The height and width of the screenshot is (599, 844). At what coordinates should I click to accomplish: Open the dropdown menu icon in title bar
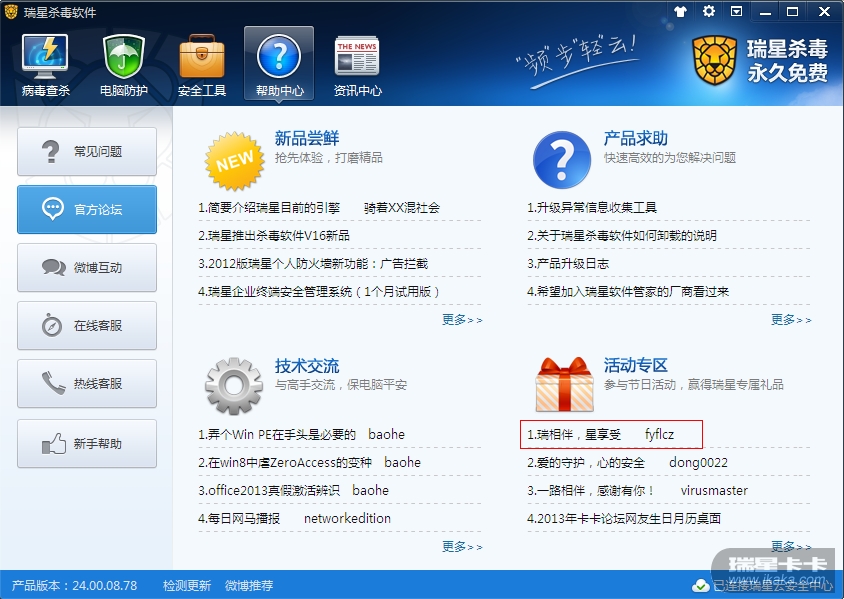point(736,11)
